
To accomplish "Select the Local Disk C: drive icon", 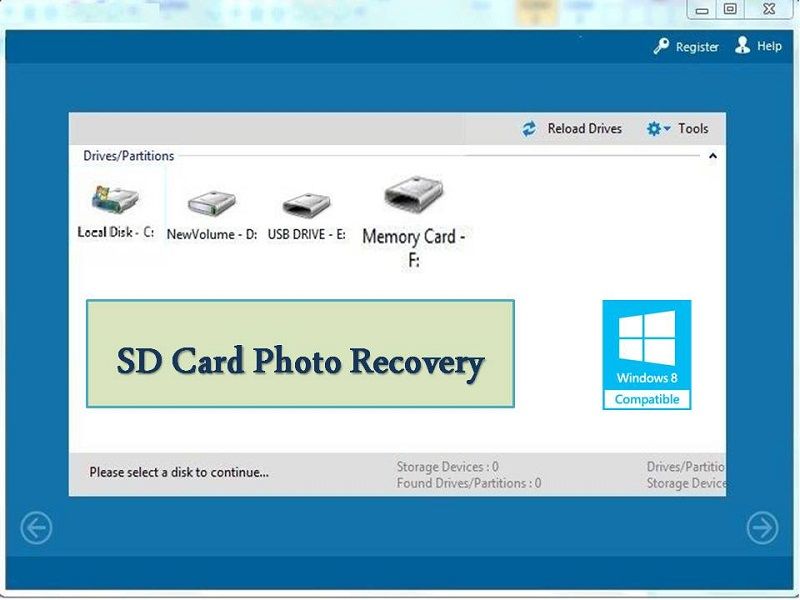I will (x=114, y=199).
